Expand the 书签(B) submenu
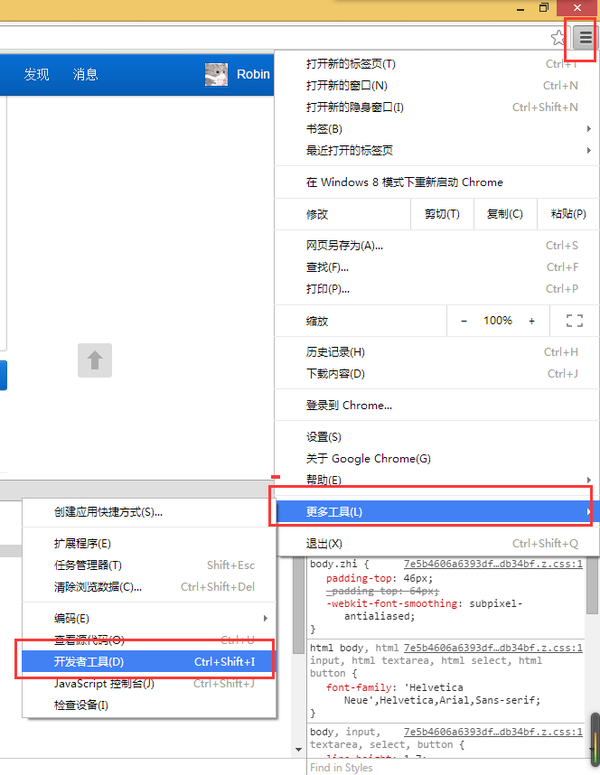The width and height of the screenshot is (600, 775). 437,129
